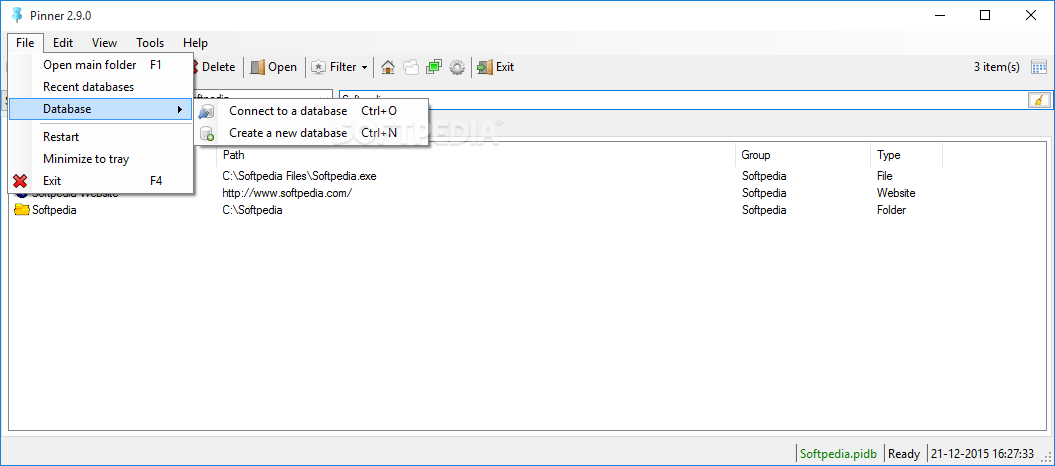Select Create a new database entry

[311, 133]
